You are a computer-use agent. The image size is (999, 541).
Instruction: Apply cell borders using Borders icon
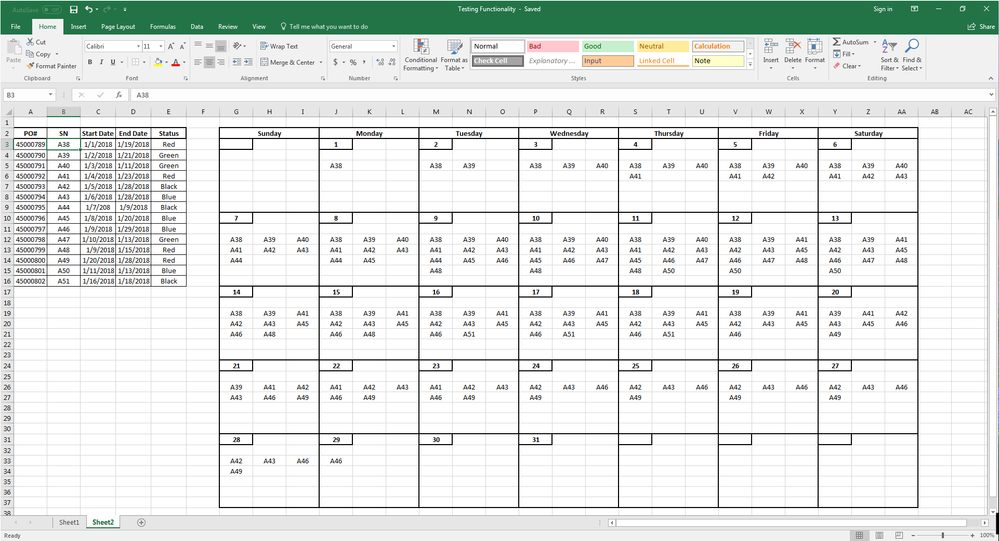(135, 62)
